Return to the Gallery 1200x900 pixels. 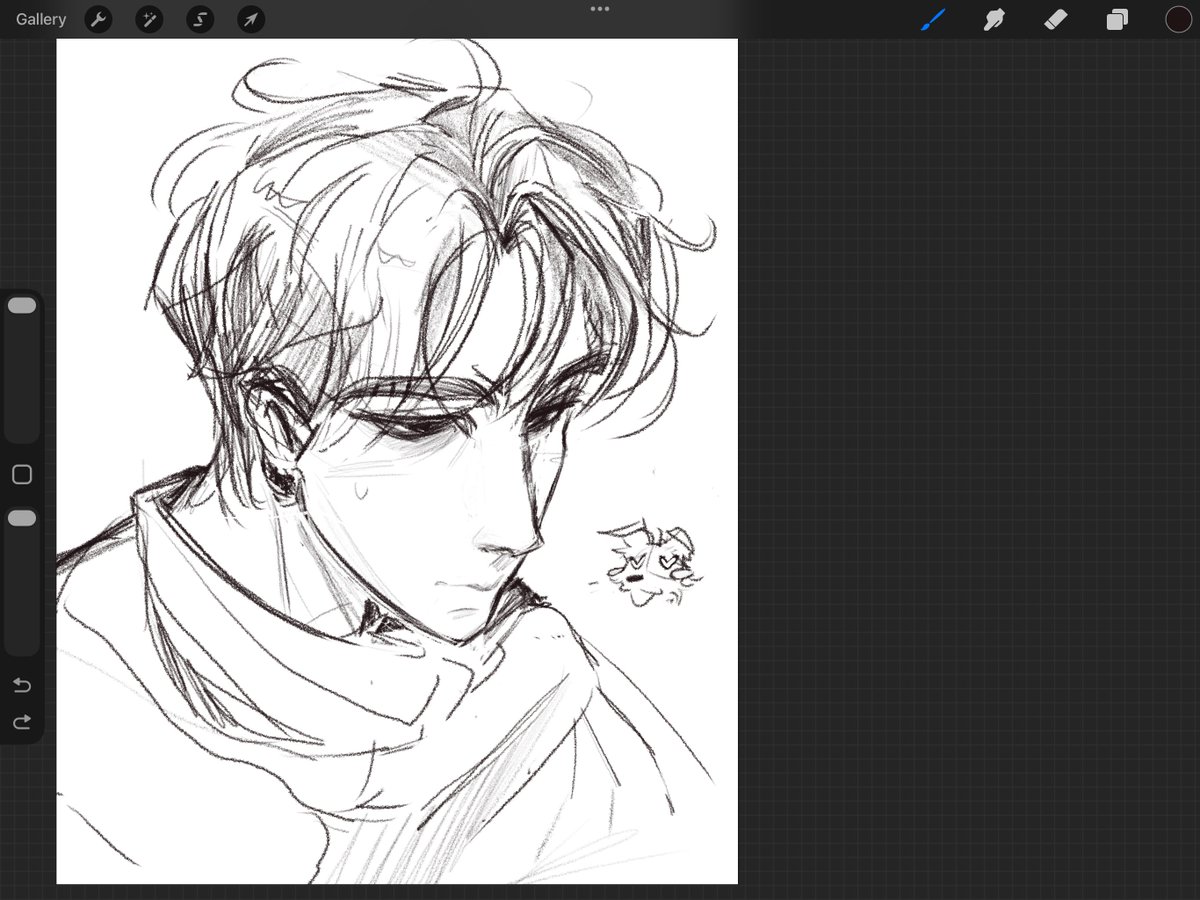(41, 19)
